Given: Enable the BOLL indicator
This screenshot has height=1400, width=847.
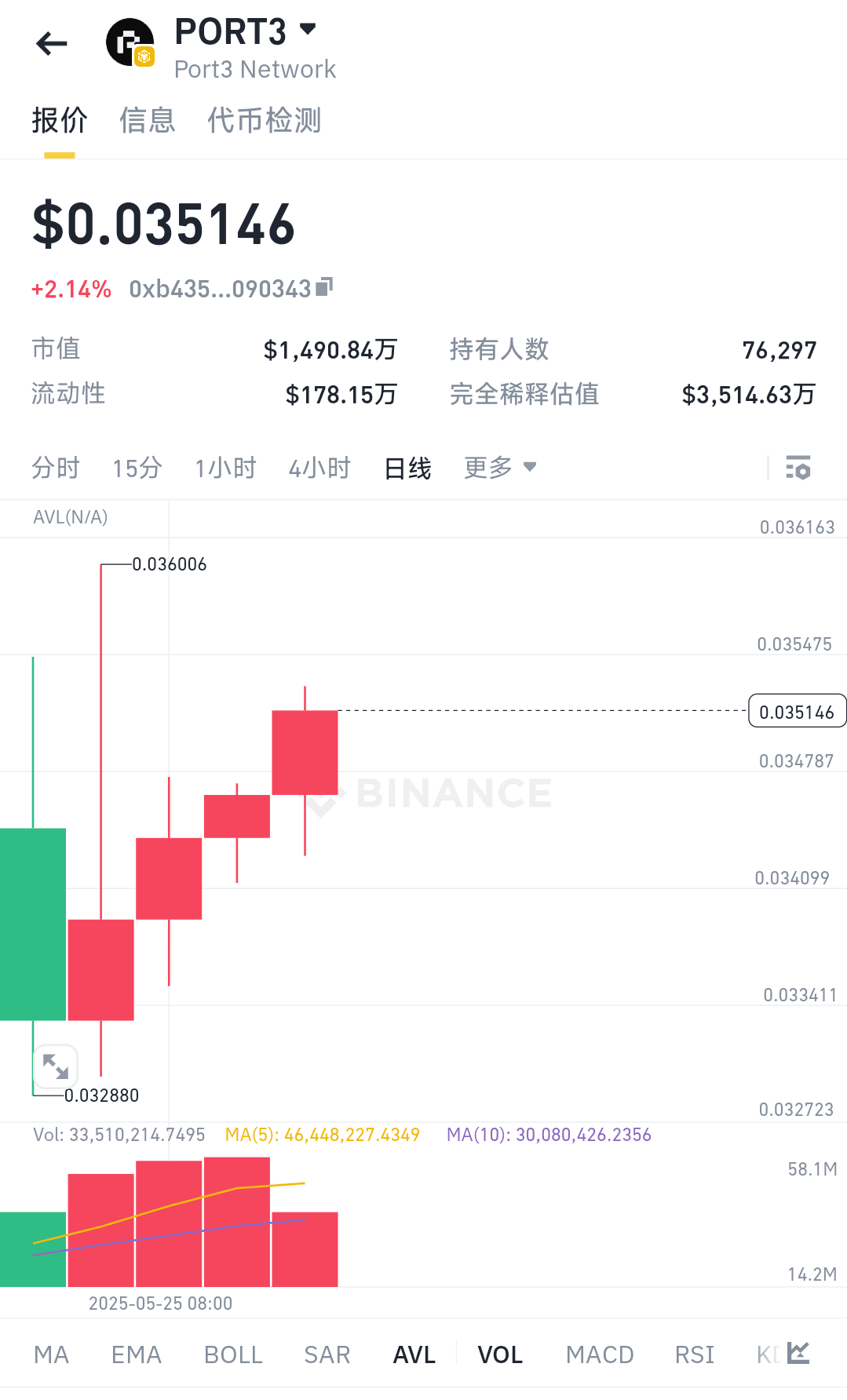Looking at the screenshot, I should (233, 1354).
